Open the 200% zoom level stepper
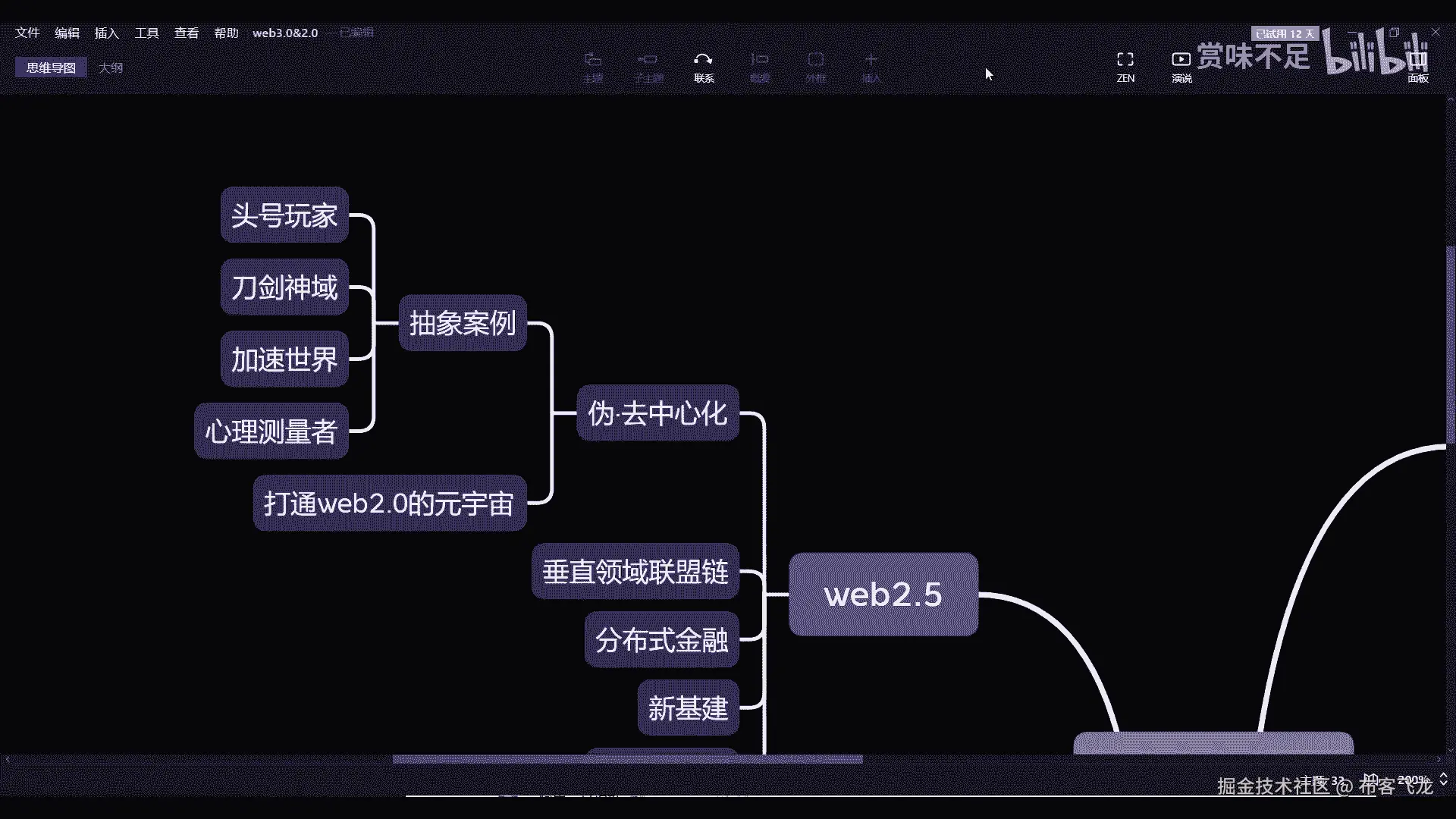 (1443, 779)
